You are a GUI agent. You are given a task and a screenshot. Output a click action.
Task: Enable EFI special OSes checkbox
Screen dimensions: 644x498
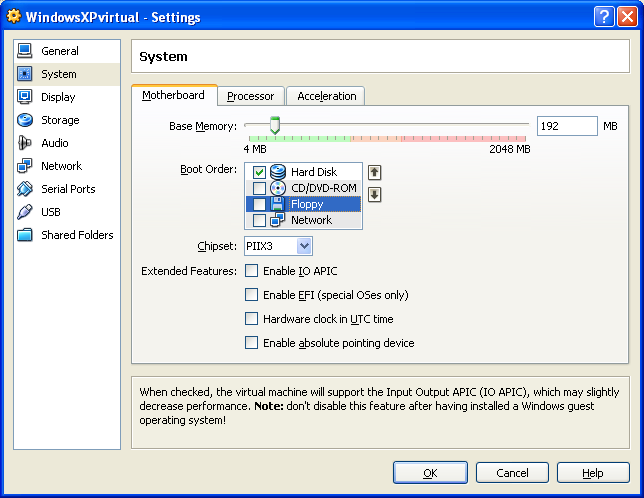251,295
